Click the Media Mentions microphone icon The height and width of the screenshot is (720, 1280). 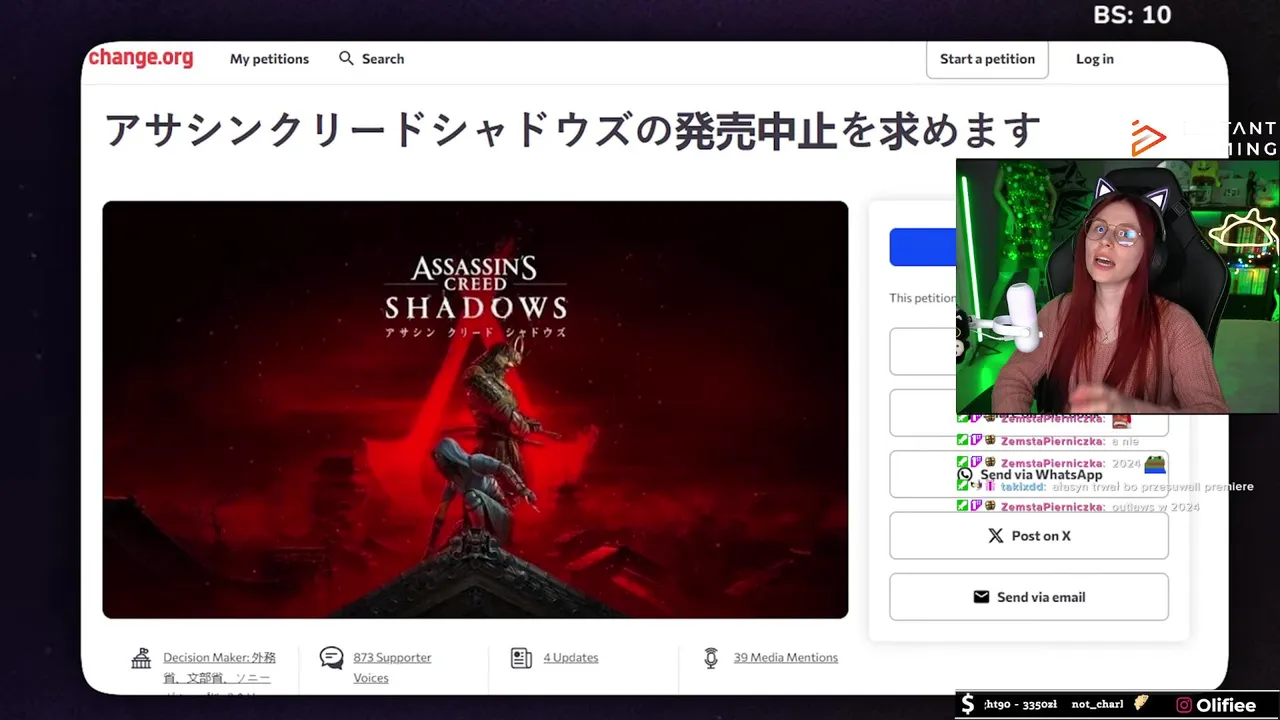[711, 658]
